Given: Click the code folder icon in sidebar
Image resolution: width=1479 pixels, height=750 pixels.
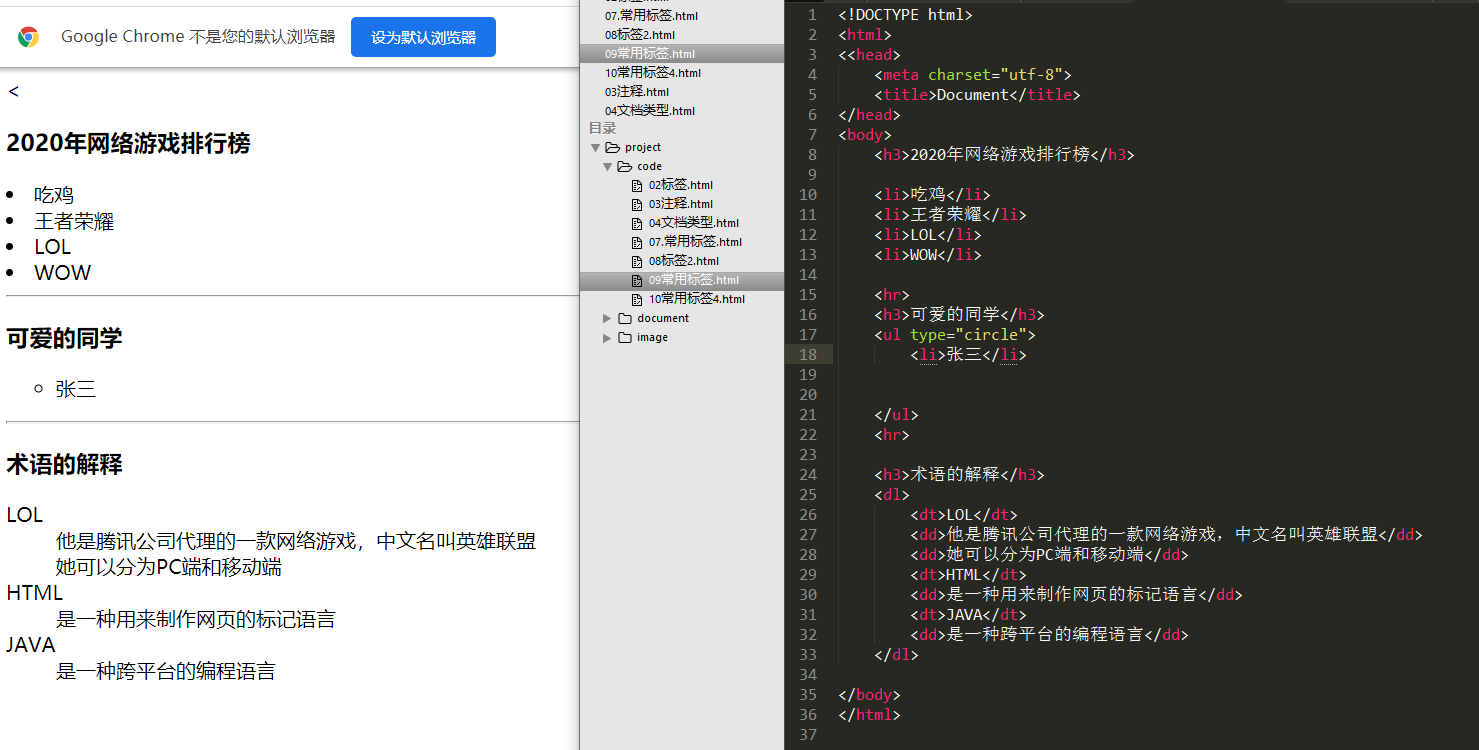Looking at the screenshot, I should pos(625,166).
